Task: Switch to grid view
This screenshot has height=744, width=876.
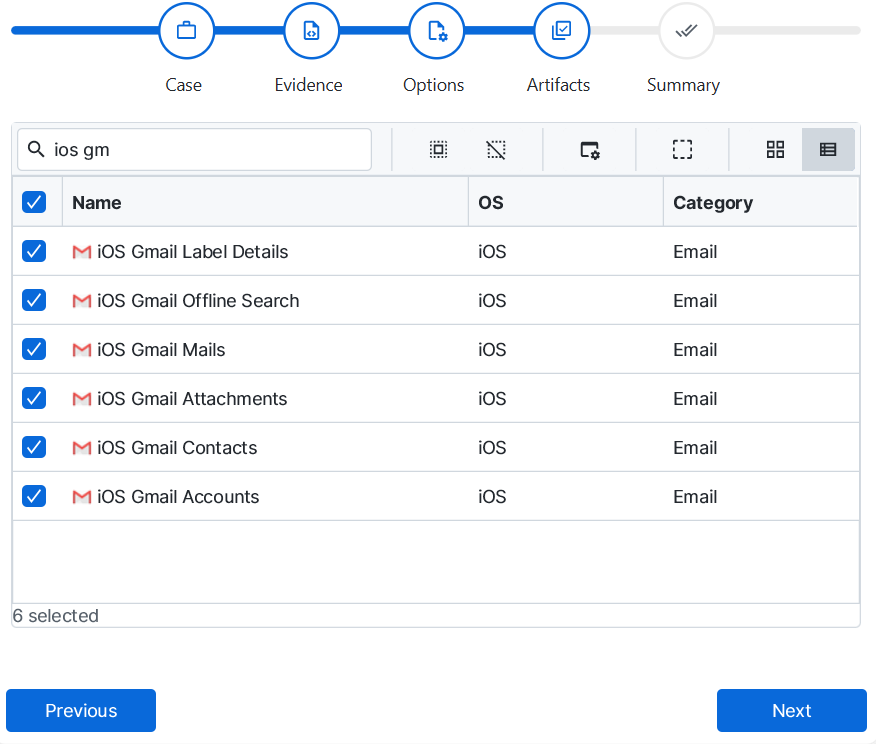Action: point(775,150)
